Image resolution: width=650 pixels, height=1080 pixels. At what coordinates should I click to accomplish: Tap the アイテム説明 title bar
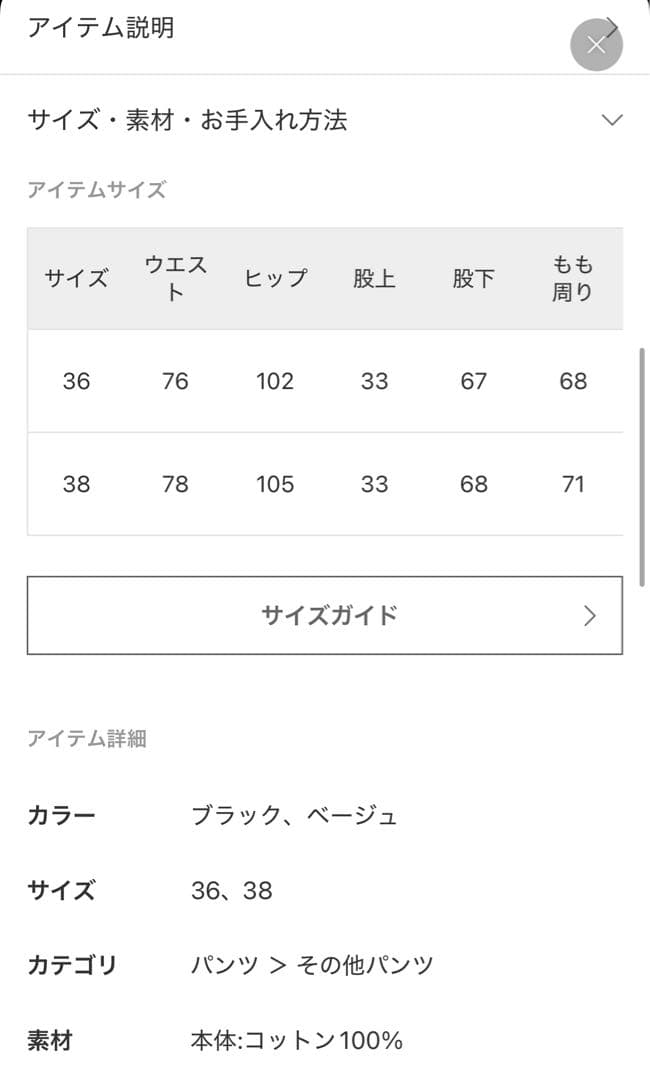tap(101, 28)
